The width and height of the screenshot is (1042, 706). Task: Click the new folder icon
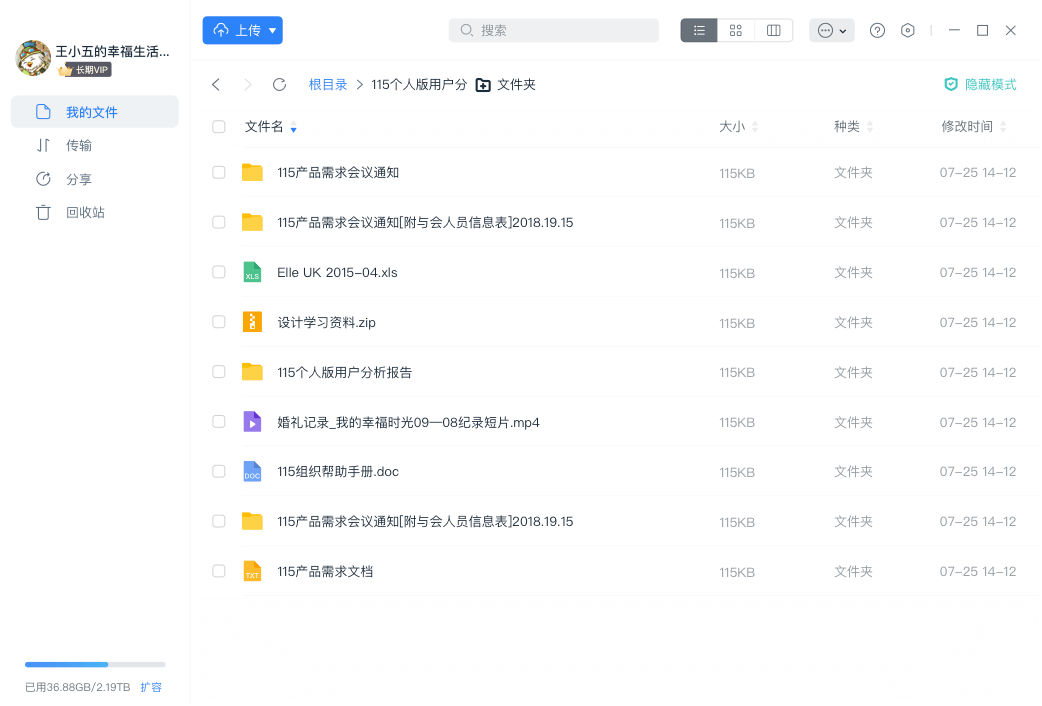coord(483,85)
